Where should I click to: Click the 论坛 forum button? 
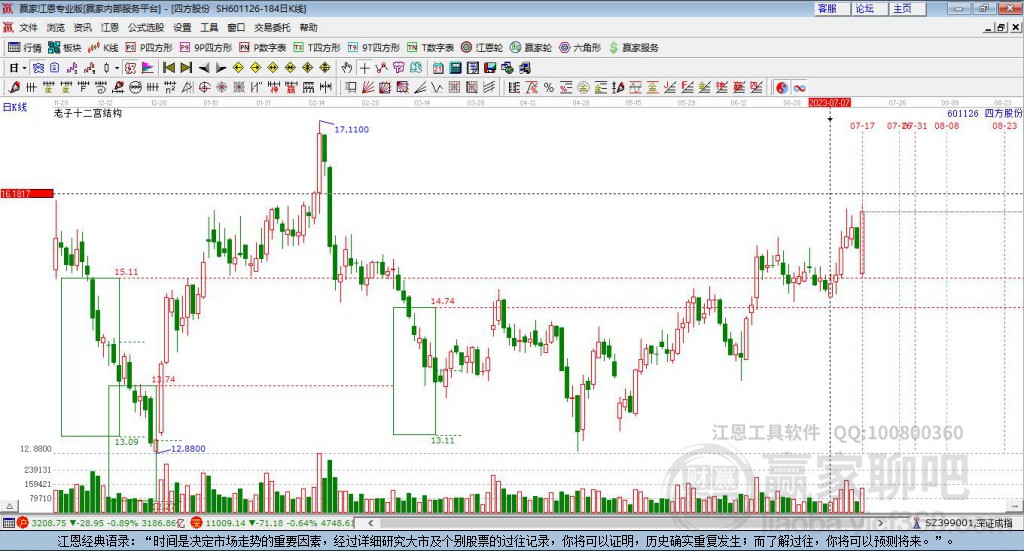tap(864, 8)
